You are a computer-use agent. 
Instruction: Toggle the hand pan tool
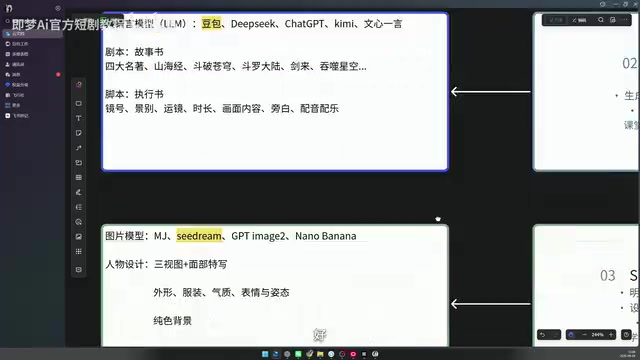[571, 335]
